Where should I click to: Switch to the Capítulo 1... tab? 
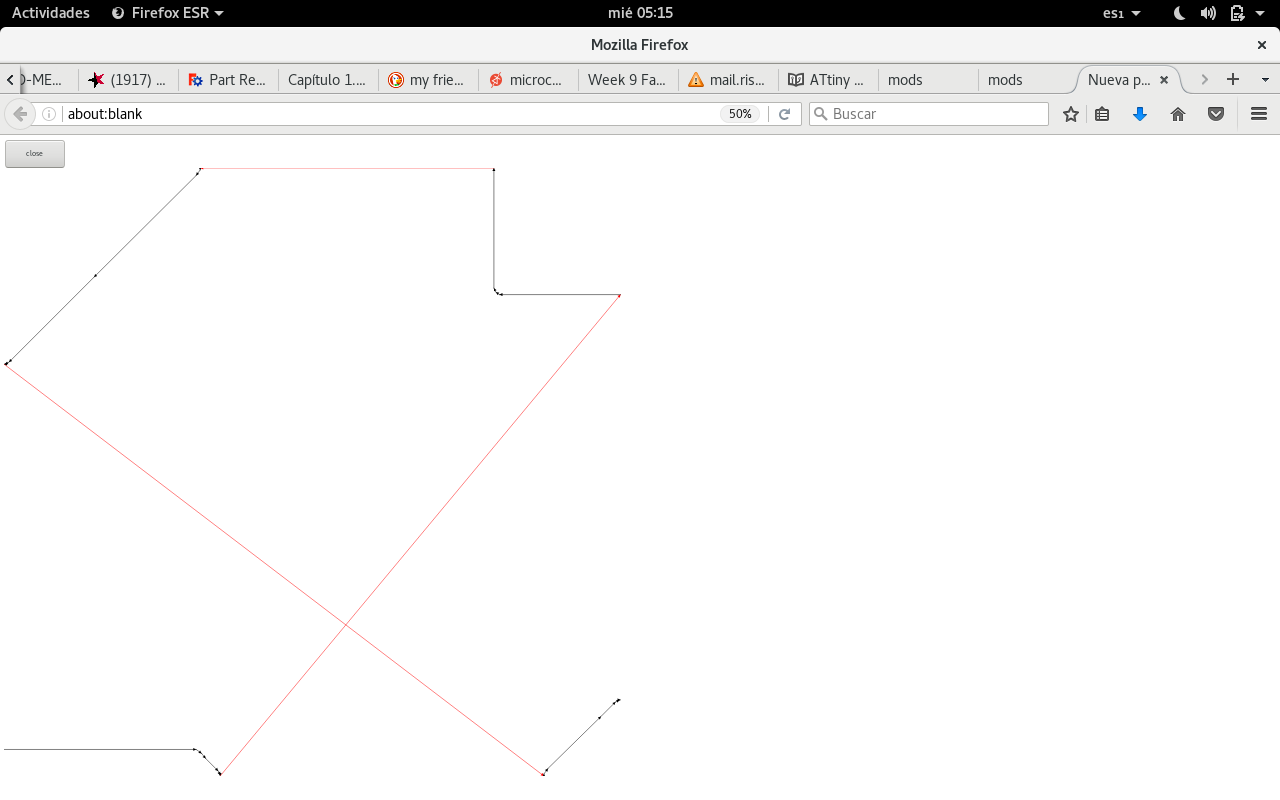[x=328, y=80]
